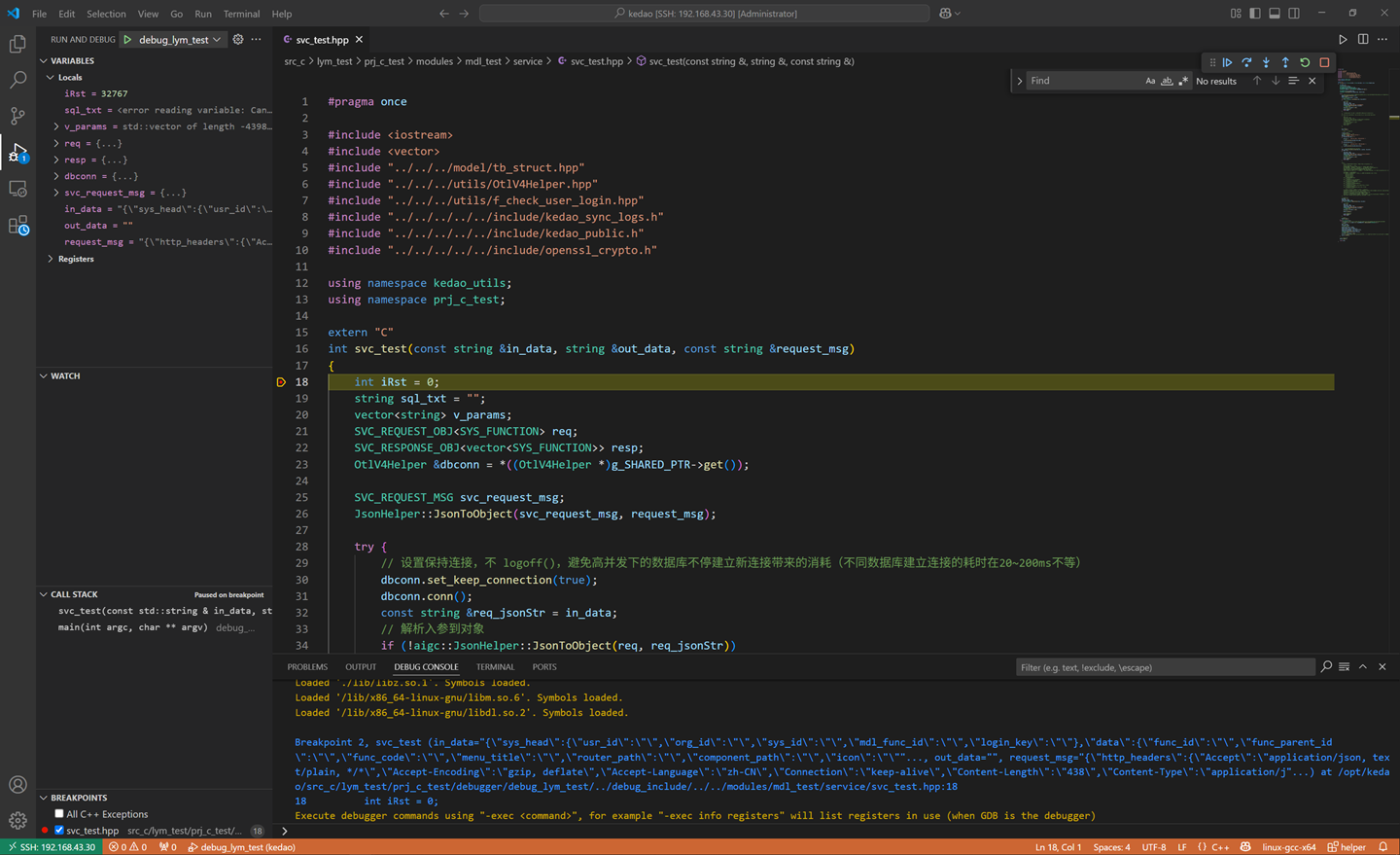Open Source Control view
Screen dimensions: 1400x855
17,116
